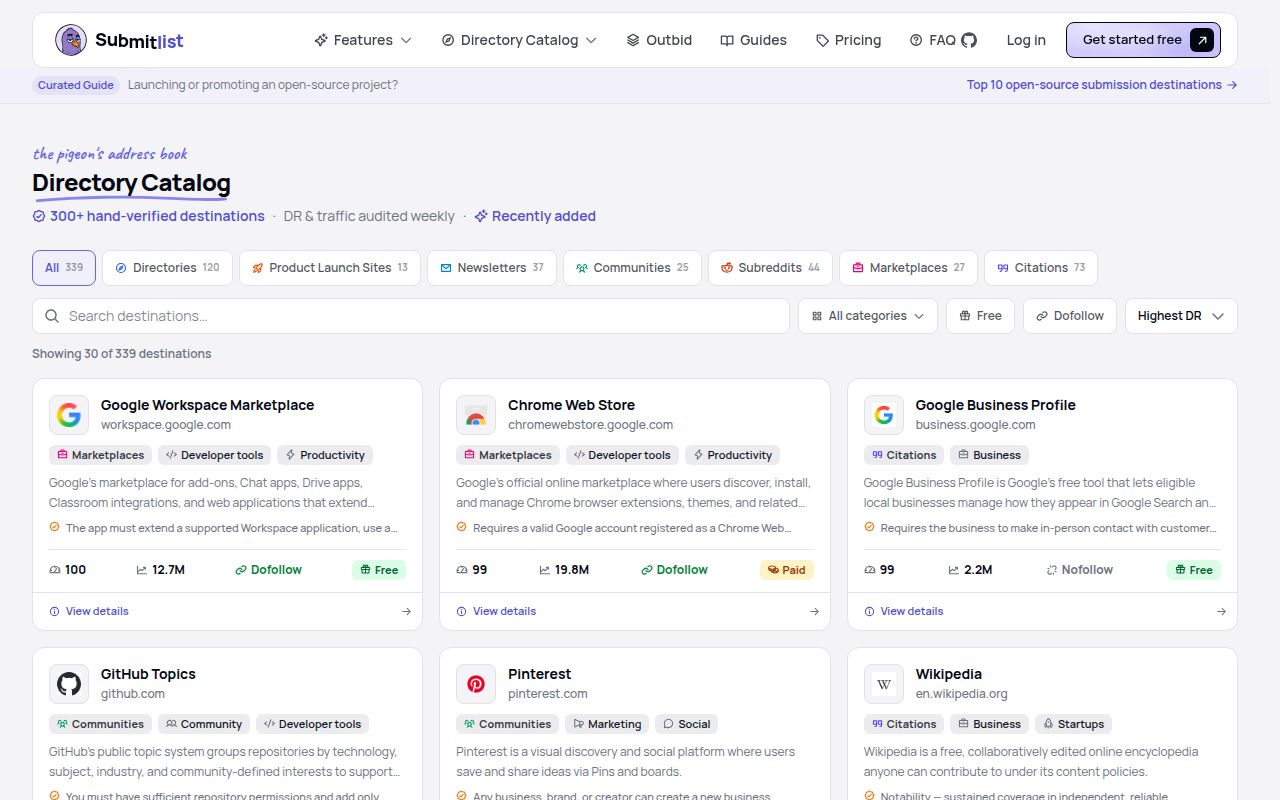Click Get started free button

pyautogui.click(x=1143, y=40)
